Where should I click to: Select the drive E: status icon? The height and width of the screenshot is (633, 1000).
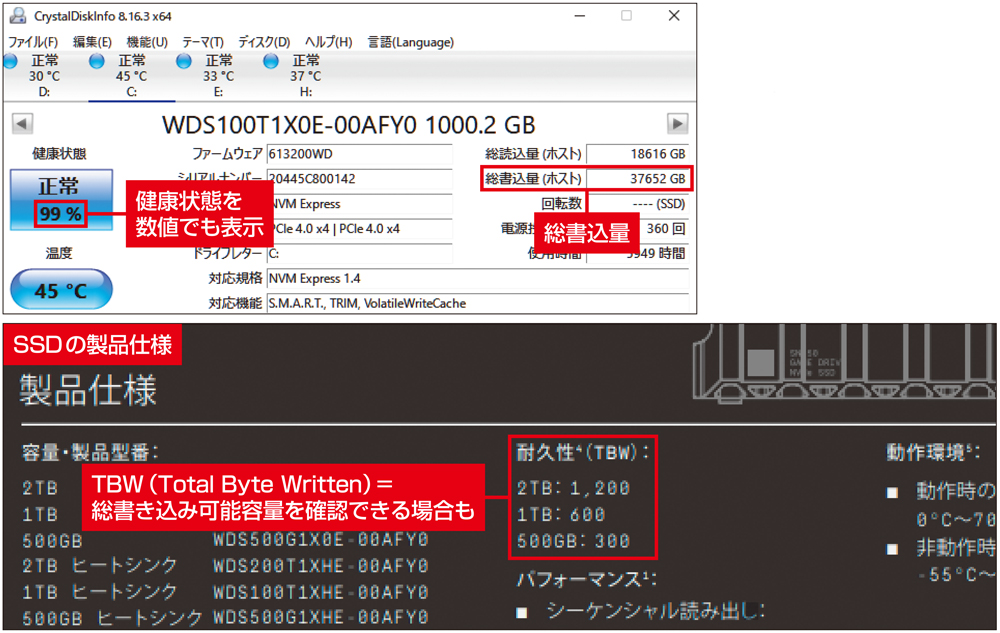click(183, 61)
